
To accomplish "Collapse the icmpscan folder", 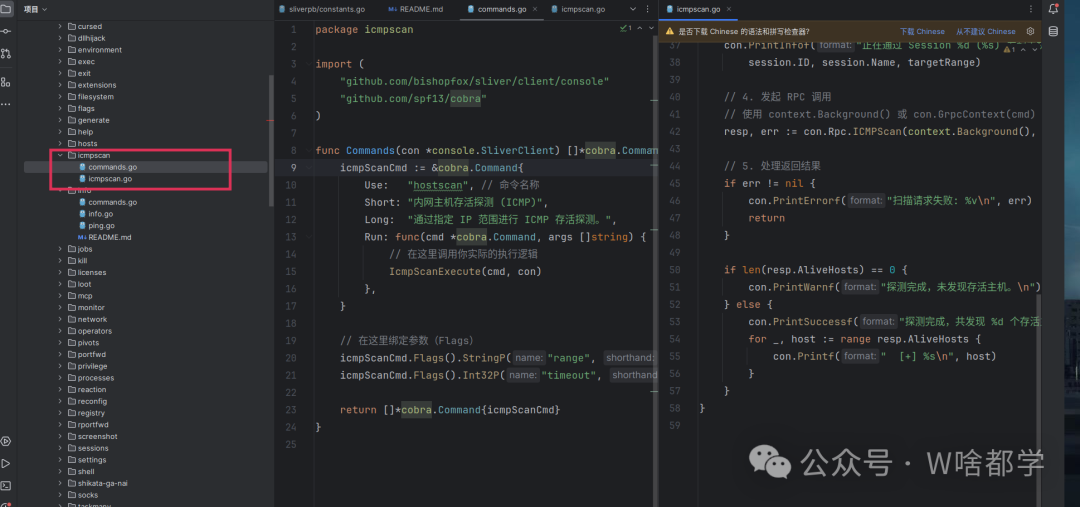I will pos(59,155).
